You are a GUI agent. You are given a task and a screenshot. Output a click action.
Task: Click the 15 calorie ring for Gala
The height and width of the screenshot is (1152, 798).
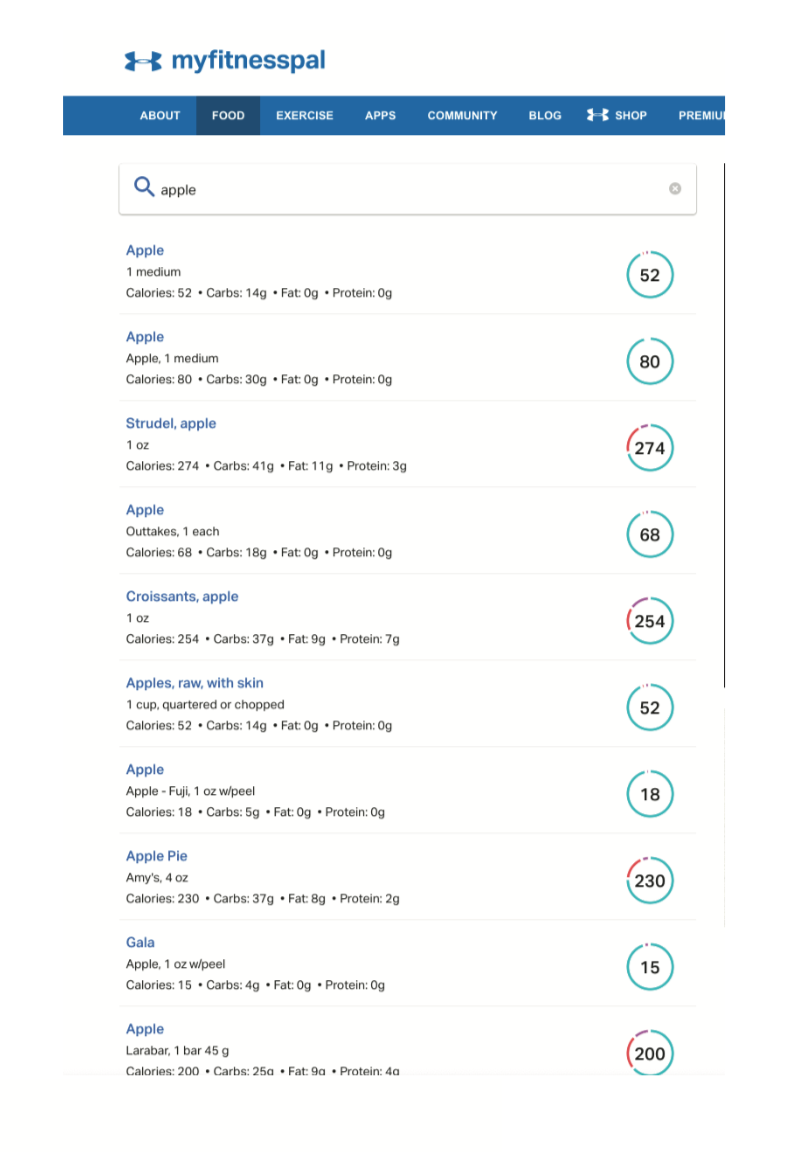[x=650, y=967]
